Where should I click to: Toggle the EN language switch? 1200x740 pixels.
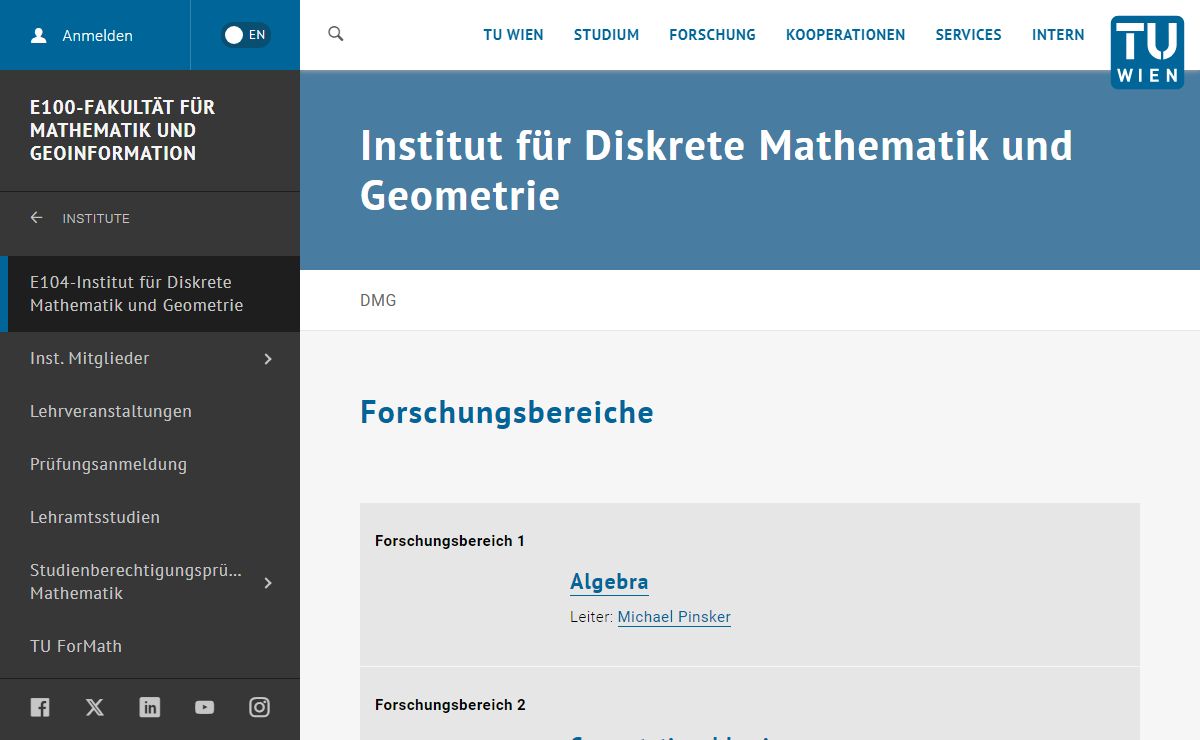click(x=246, y=35)
